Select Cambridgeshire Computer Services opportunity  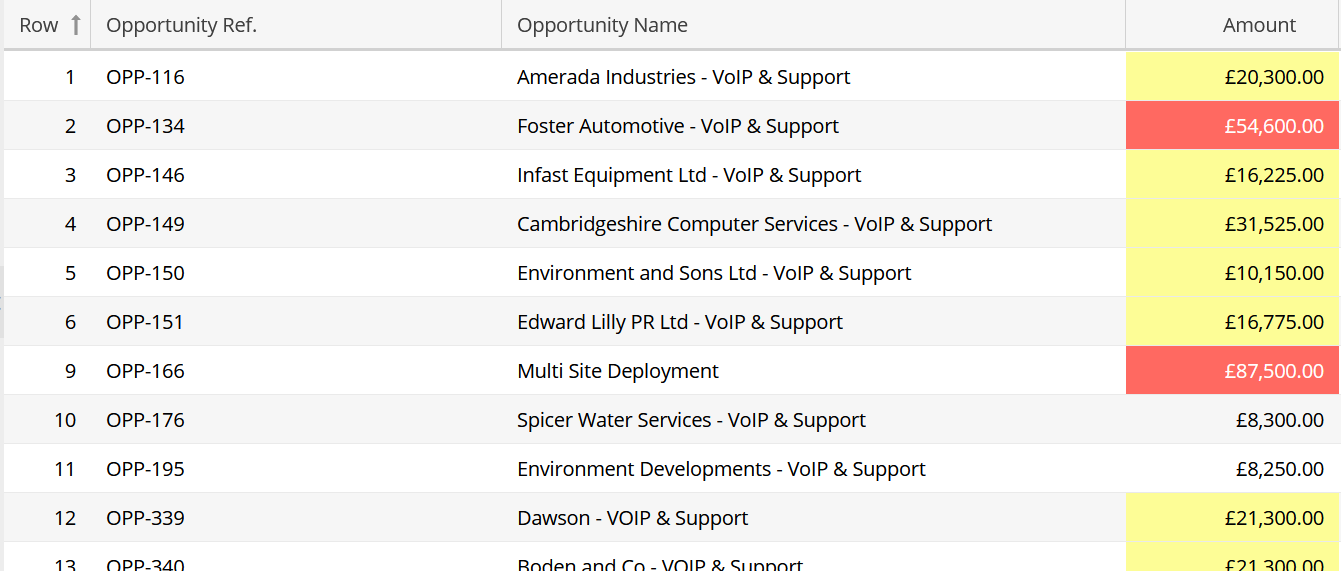(754, 224)
